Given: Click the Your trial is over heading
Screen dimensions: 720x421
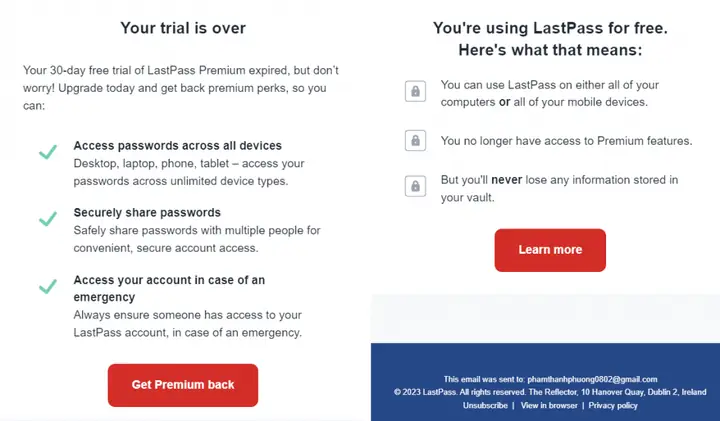Looking at the screenshot, I should click(x=183, y=28).
